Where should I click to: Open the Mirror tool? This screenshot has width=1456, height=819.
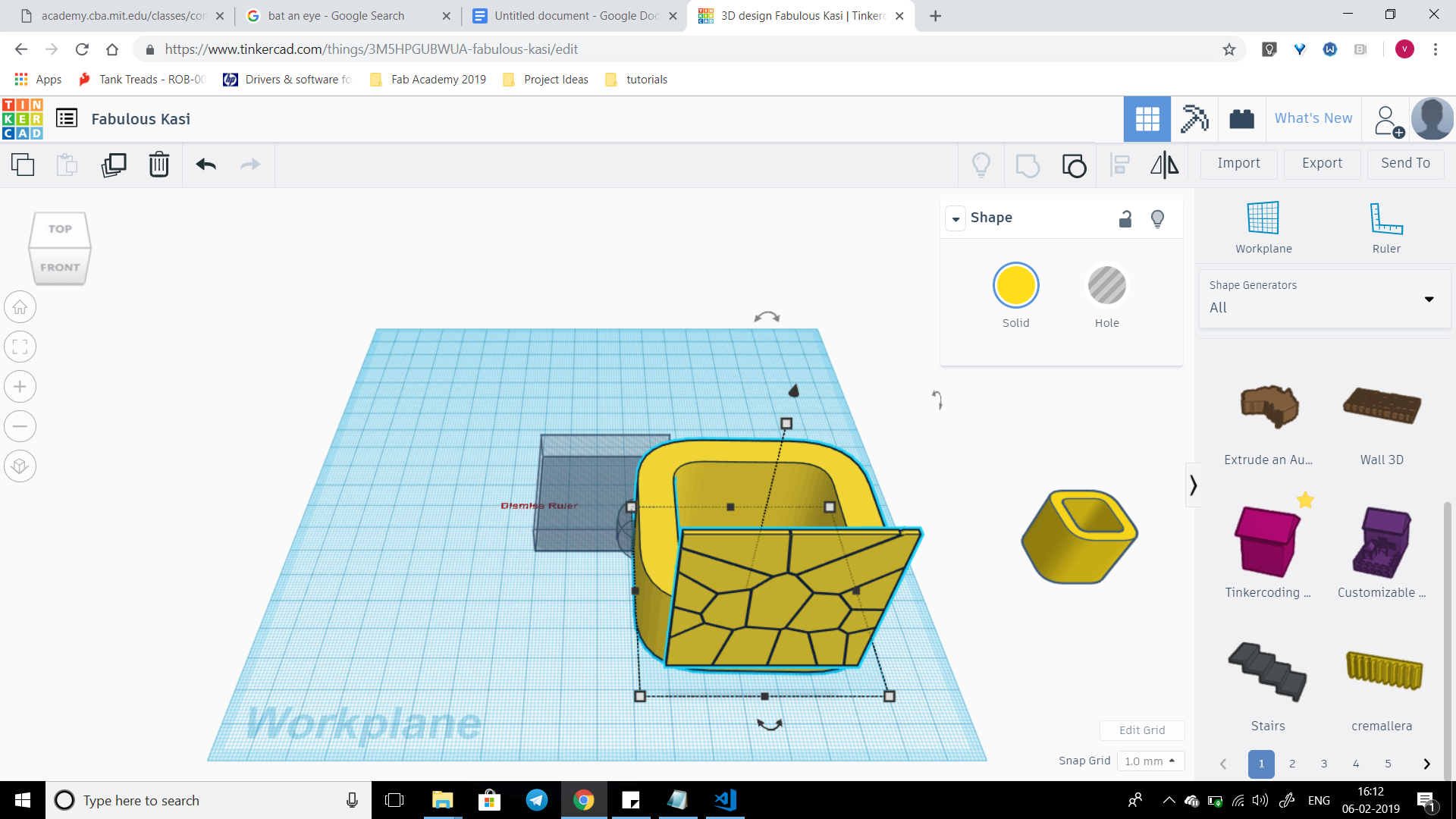[1164, 165]
